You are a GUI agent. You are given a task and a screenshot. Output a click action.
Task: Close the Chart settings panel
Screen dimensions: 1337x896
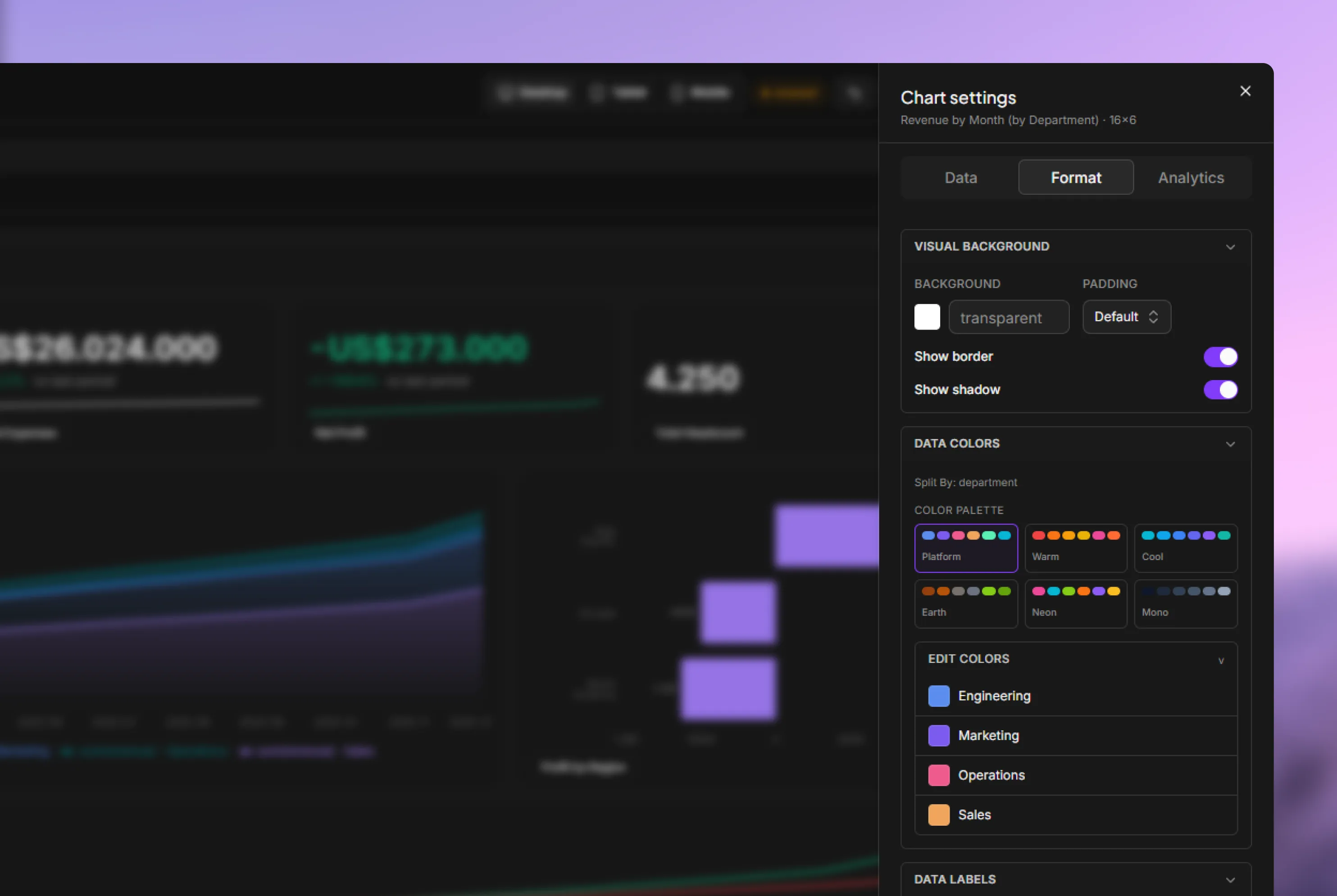pos(1245,91)
